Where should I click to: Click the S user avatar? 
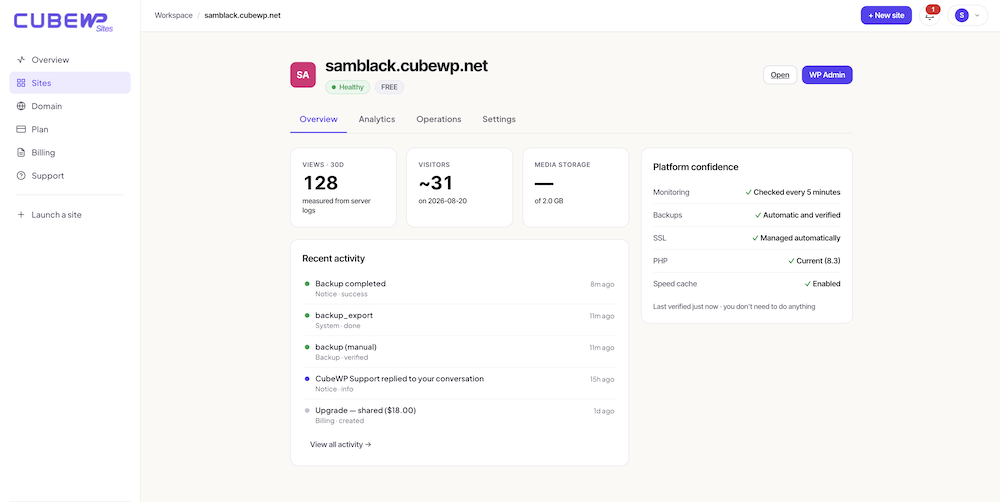click(x=961, y=15)
